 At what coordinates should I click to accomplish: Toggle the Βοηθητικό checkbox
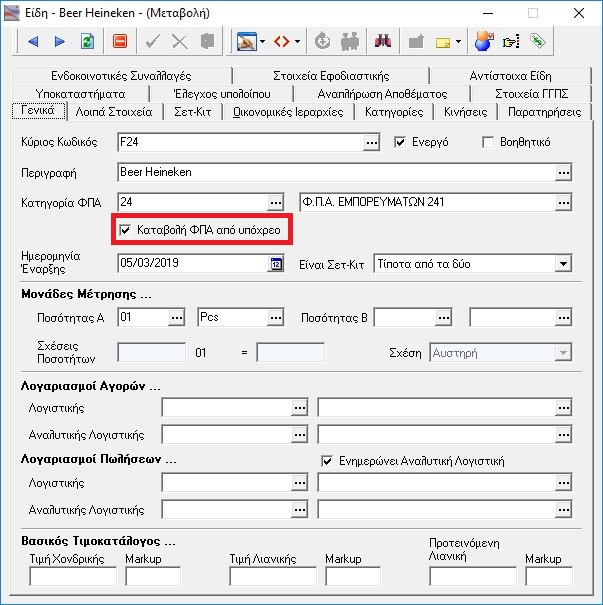[488, 142]
